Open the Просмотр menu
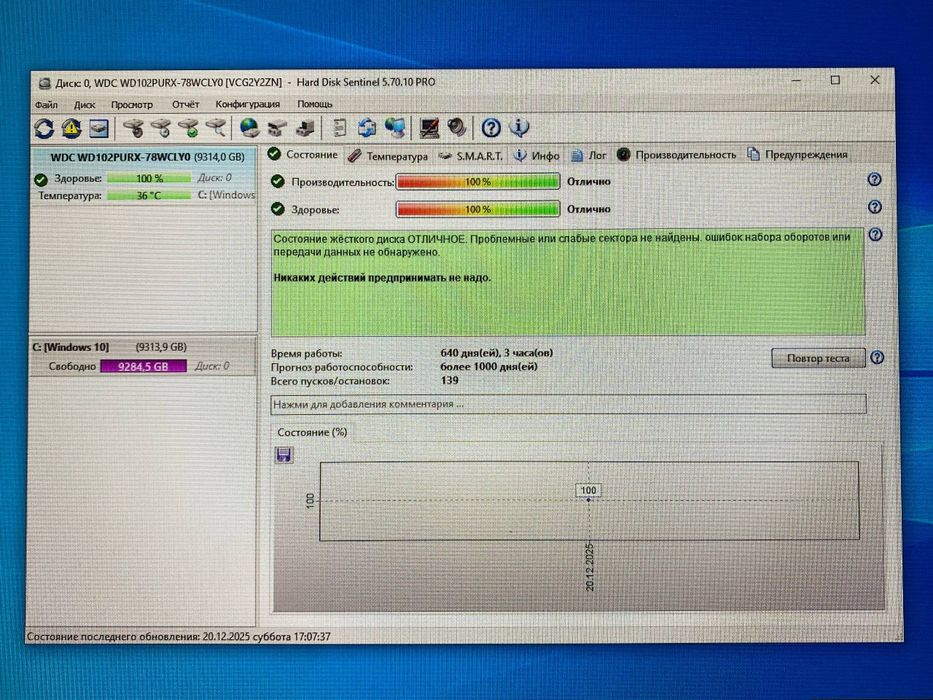The image size is (933, 700). [132, 105]
